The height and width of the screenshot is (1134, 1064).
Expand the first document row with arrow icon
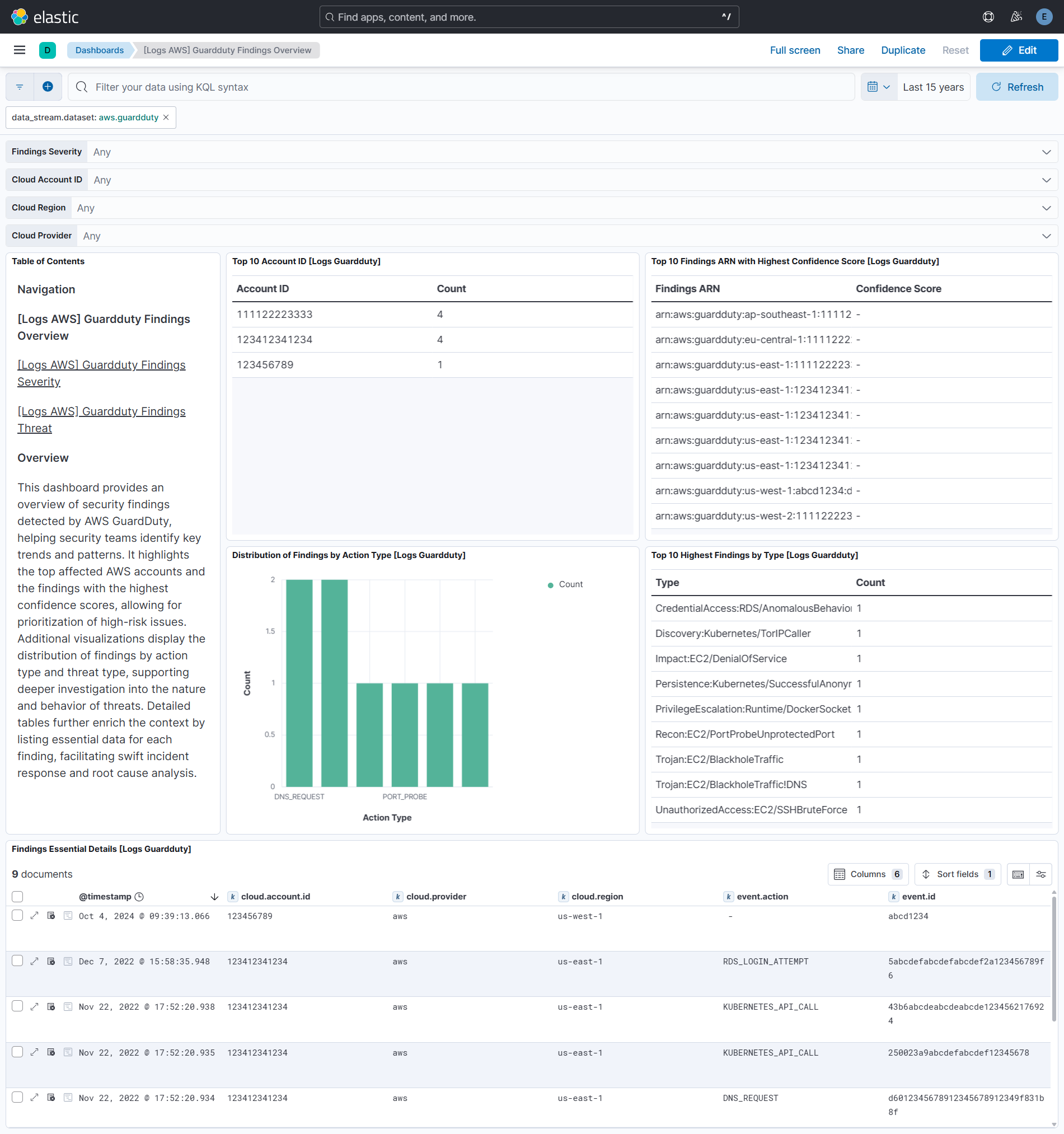[x=34, y=916]
